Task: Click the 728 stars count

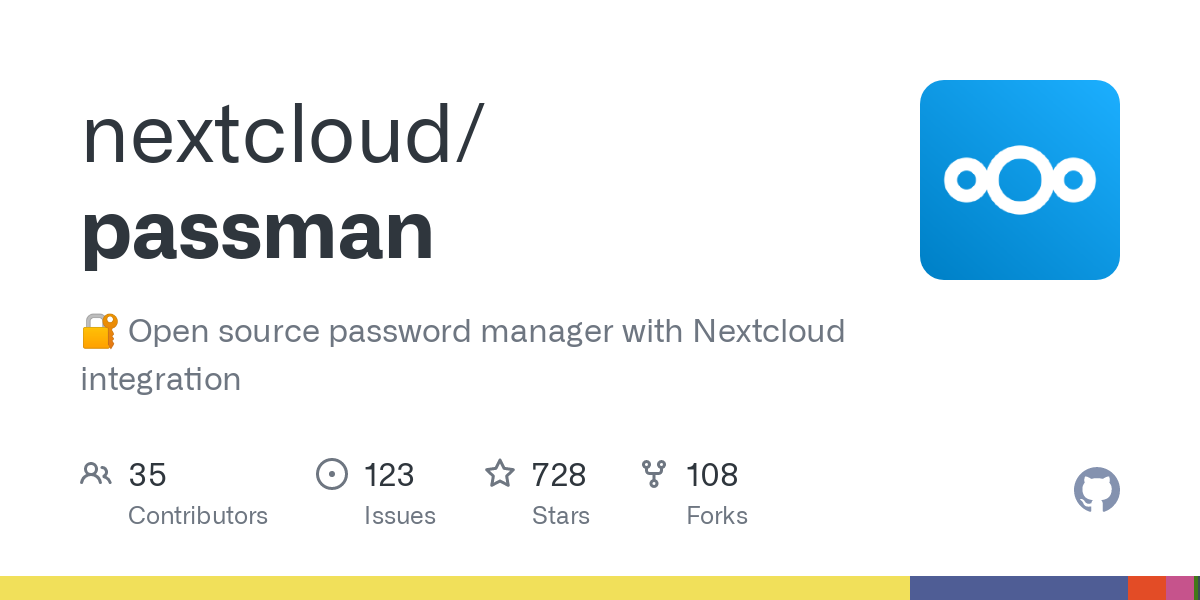Action: pyautogui.click(x=558, y=475)
